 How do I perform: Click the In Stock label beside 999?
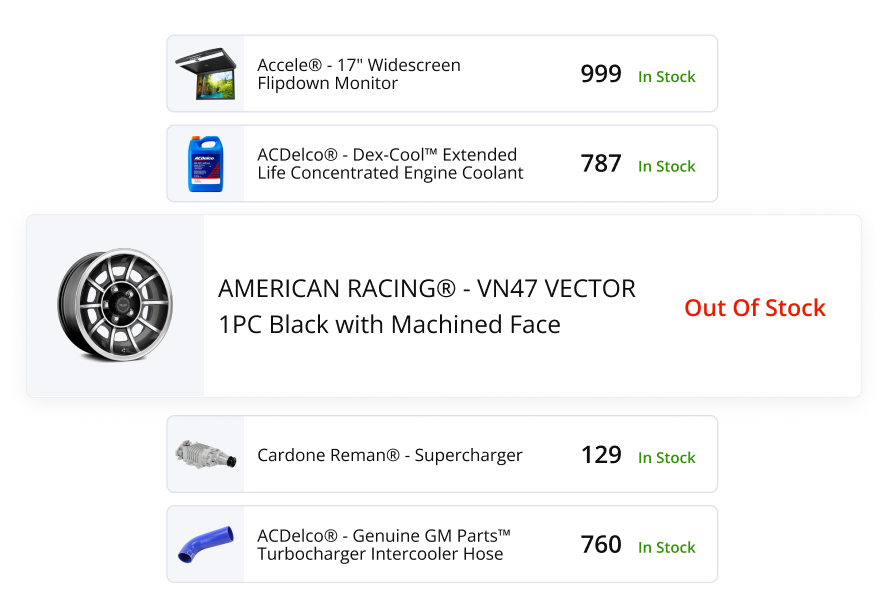pos(666,75)
